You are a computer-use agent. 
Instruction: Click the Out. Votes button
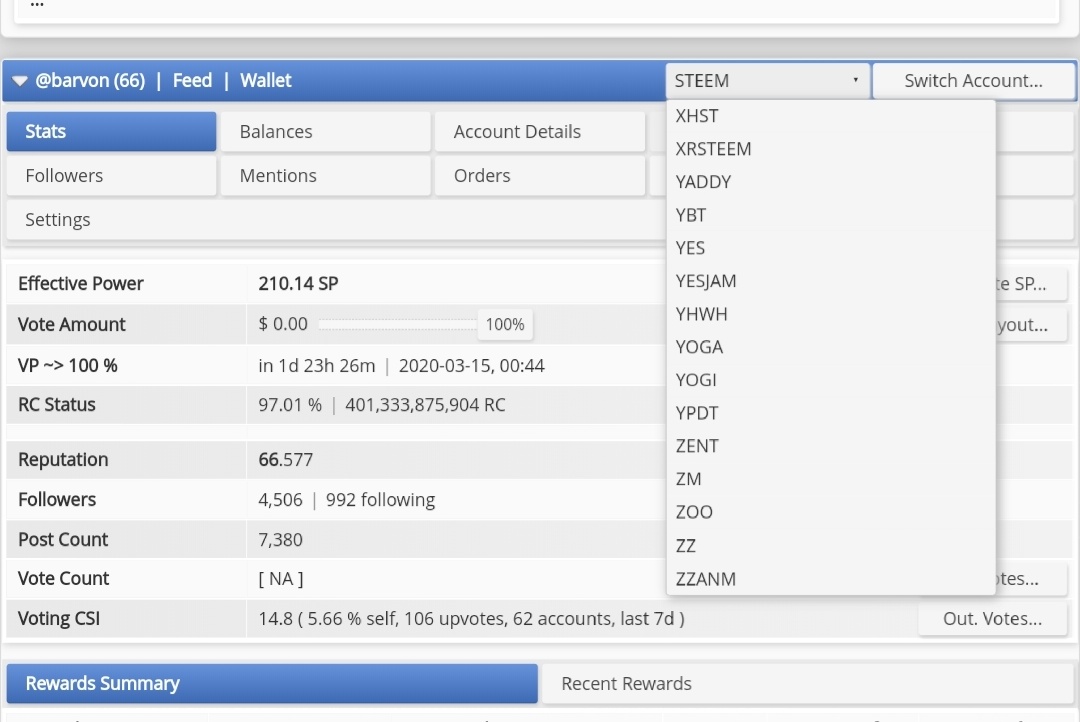point(992,619)
